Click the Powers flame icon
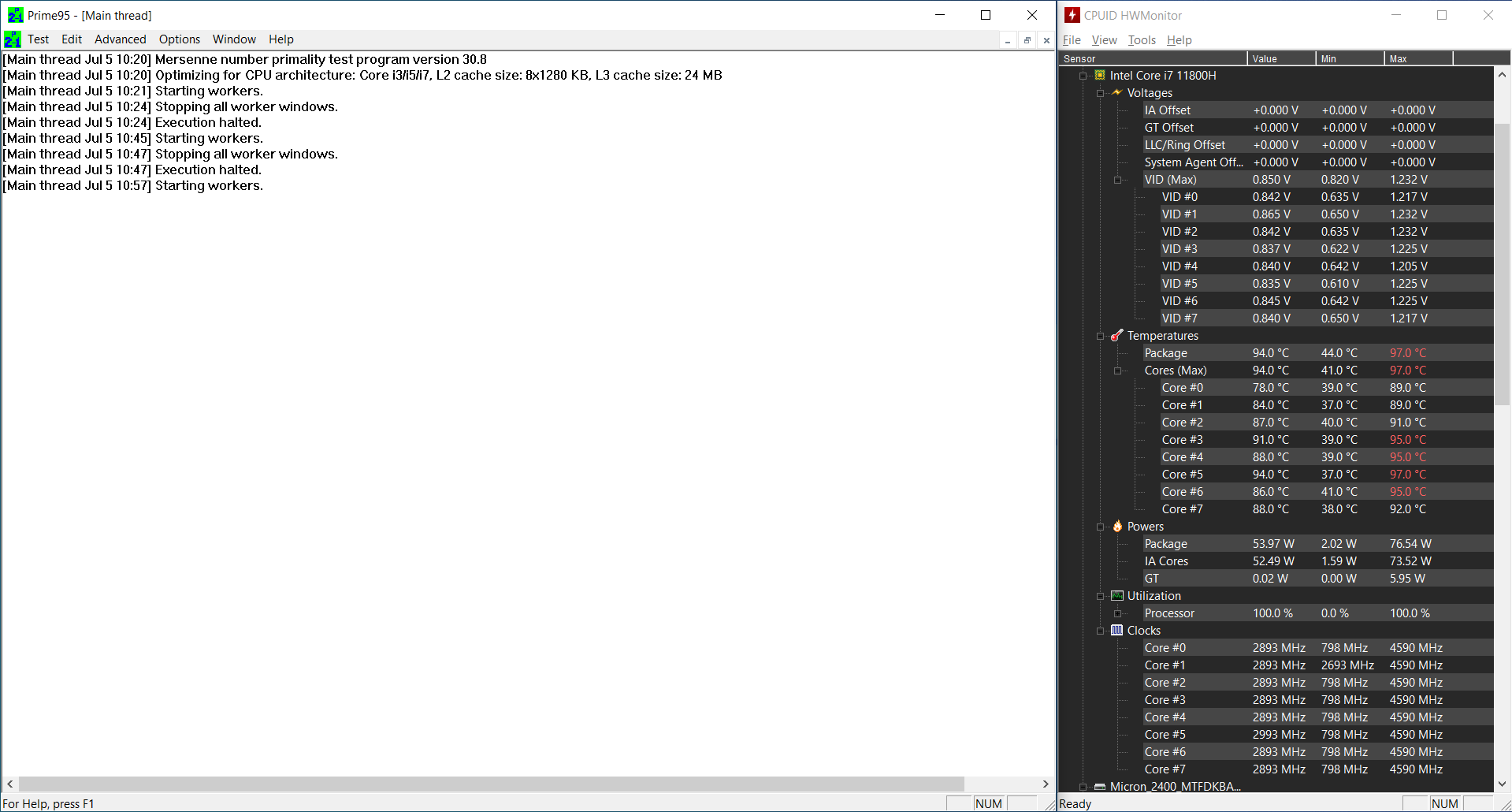 (1117, 526)
